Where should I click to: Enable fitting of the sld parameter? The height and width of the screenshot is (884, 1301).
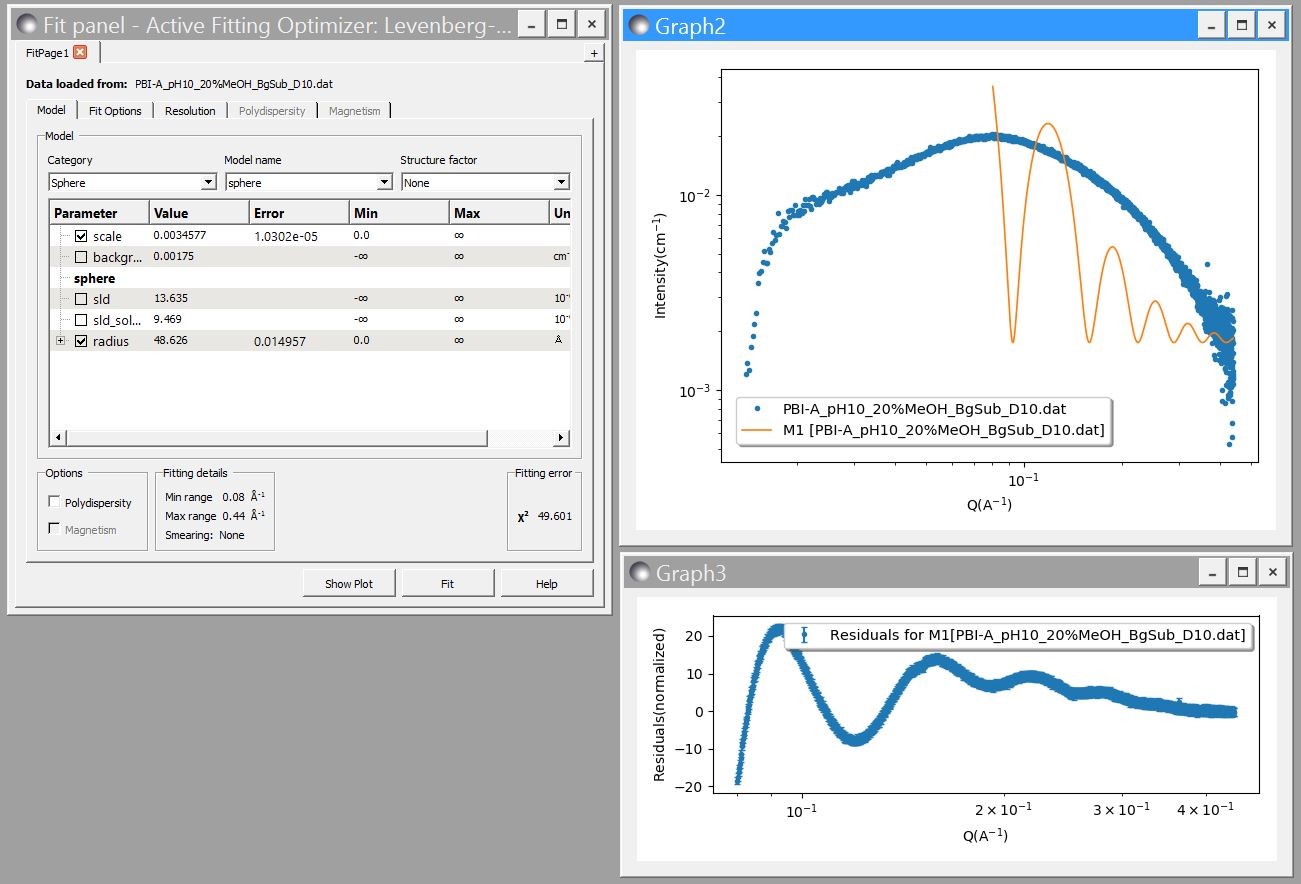point(81,299)
